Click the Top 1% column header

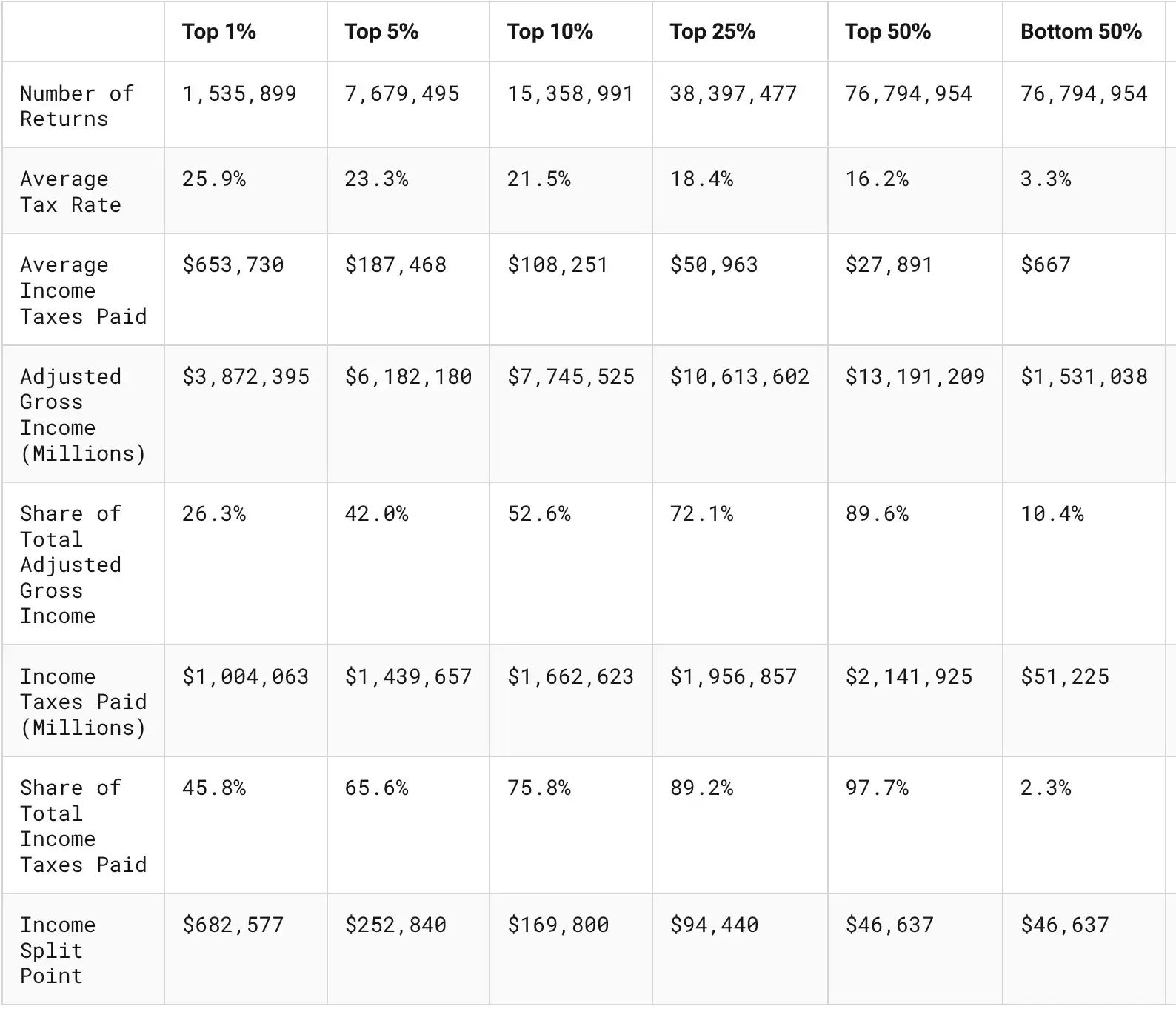coord(219,32)
